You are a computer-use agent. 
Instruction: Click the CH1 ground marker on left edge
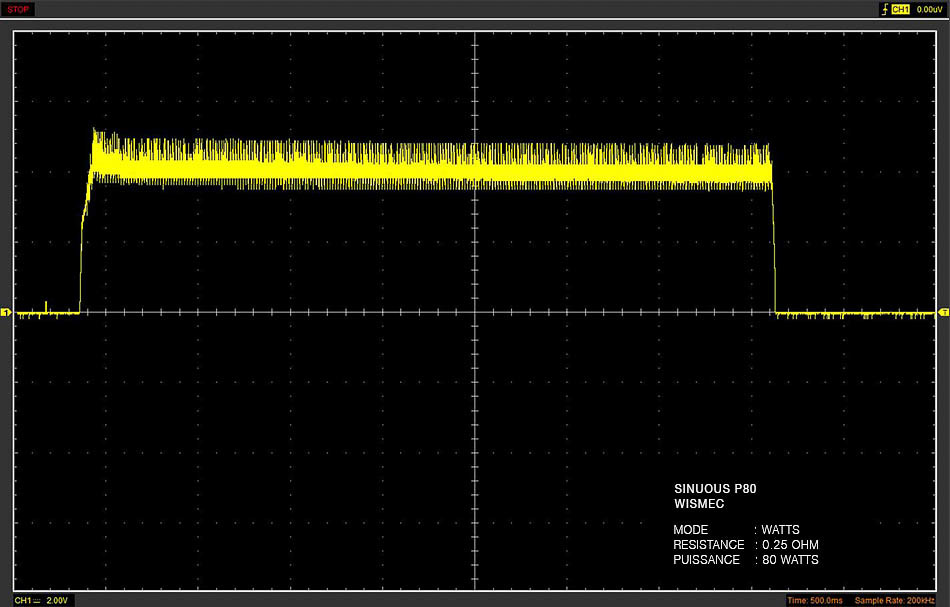pyautogui.click(x=5, y=313)
